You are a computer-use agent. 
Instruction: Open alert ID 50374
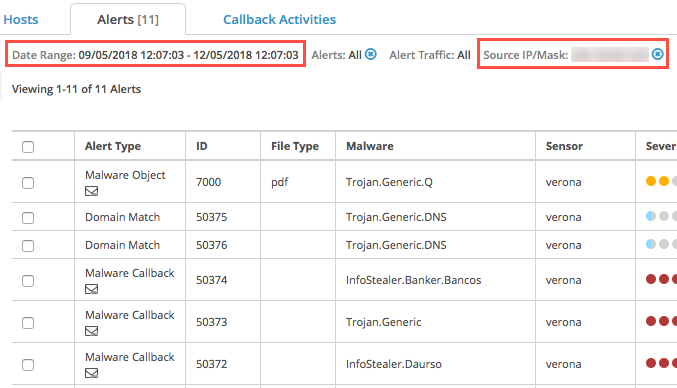pyautogui.click(x=212, y=280)
